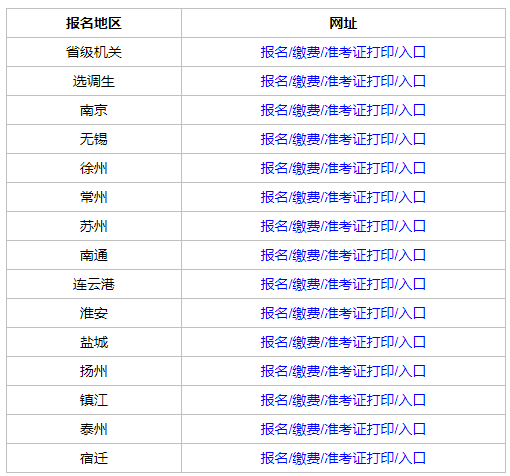Click the 苏州 报名 entry link
This screenshot has height=476, width=510.
click(x=343, y=226)
